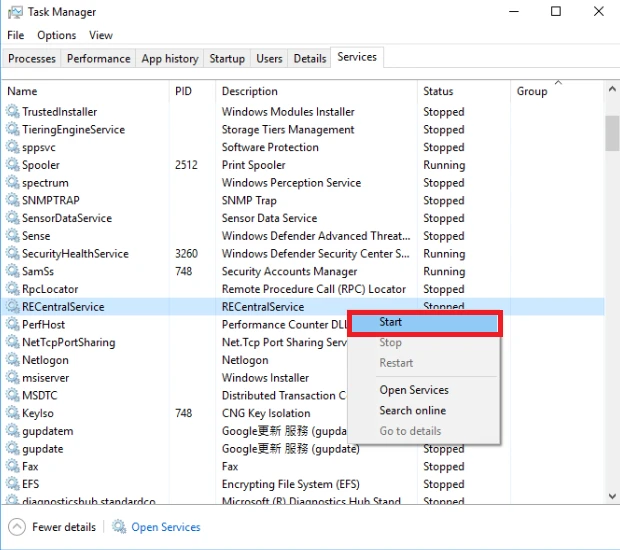Select the Security Accounts Manager description
Screen dimensions: 620x550
pyautogui.click(x=289, y=271)
